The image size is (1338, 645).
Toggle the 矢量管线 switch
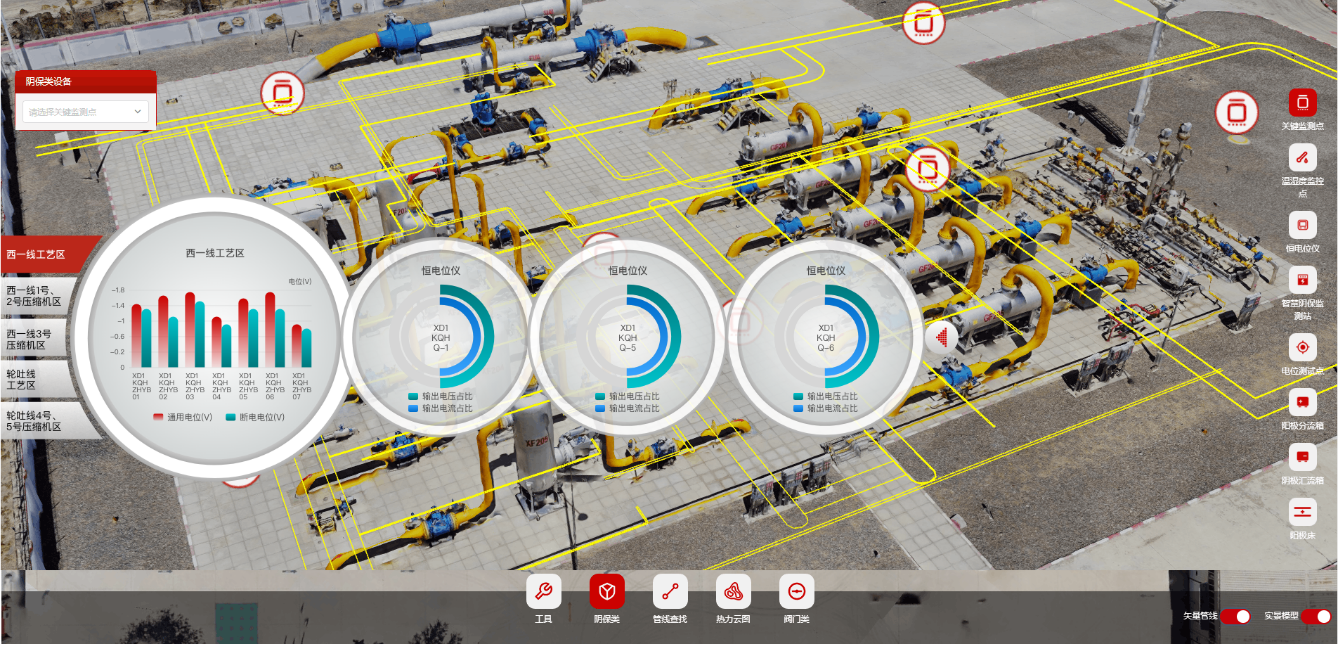pyautogui.click(x=1235, y=616)
